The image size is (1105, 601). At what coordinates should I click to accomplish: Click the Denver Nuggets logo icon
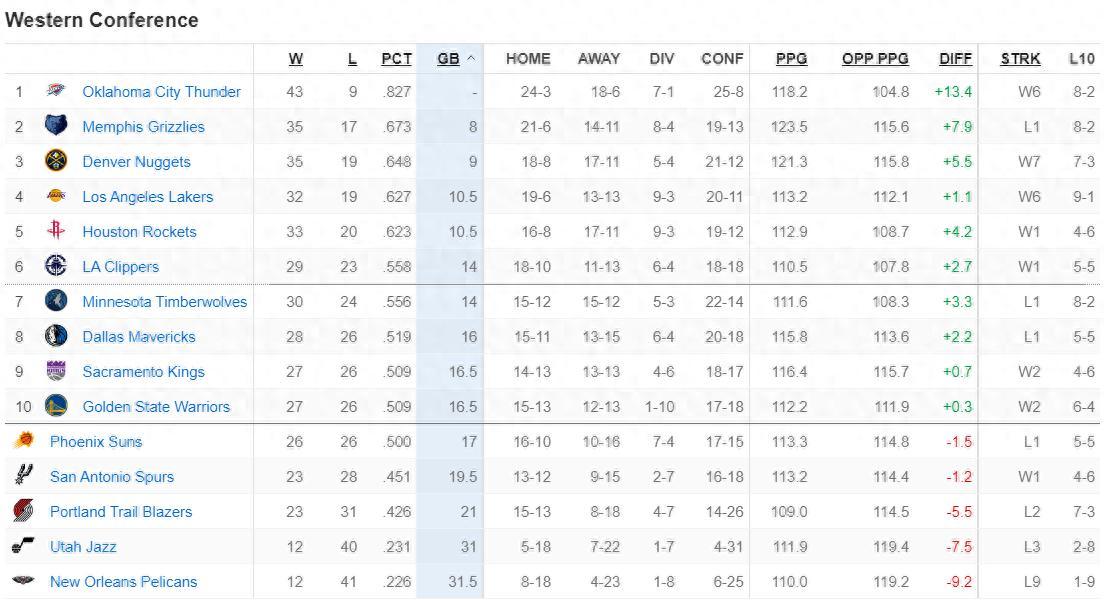(56, 162)
